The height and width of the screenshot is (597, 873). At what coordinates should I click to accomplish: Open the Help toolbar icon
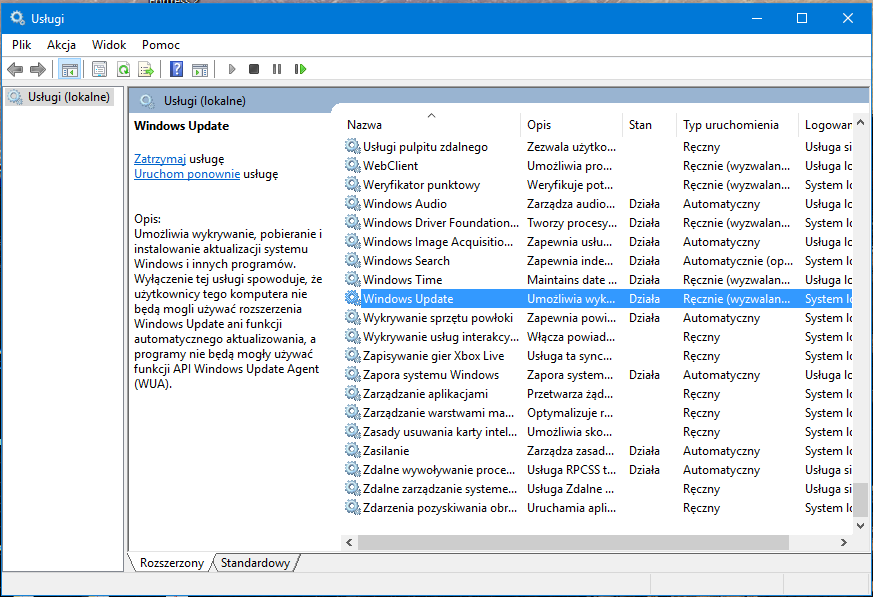click(x=176, y=70)
